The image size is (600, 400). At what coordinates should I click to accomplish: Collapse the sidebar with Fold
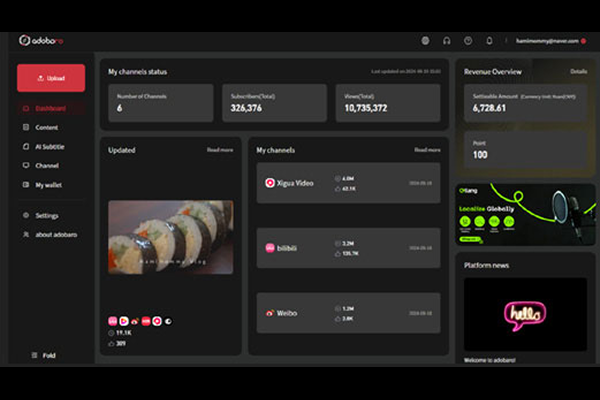click(x=43, y=355)
